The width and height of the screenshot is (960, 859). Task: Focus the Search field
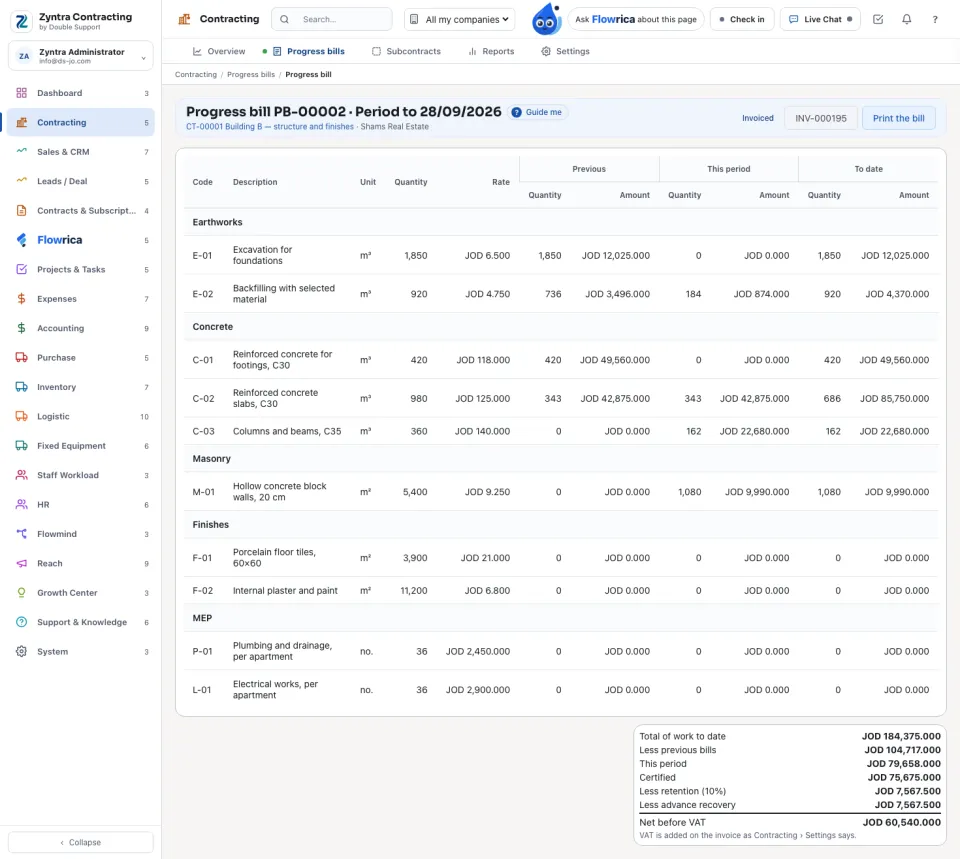click(x=332, y=19)
